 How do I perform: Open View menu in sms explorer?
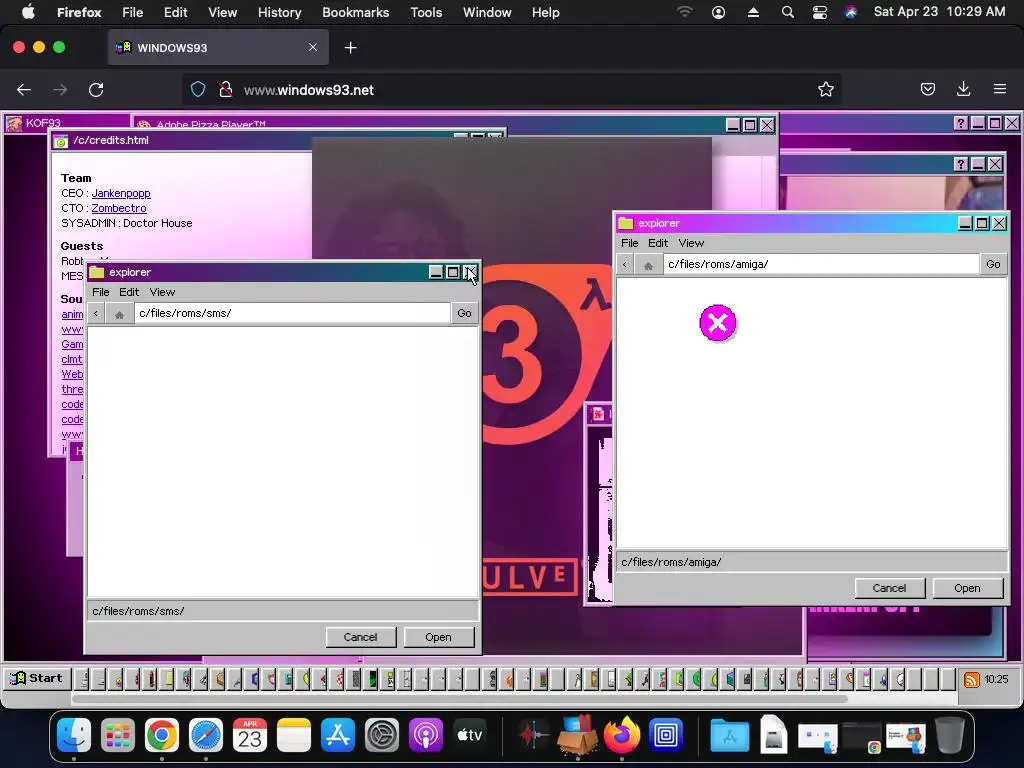pos(162,292)
